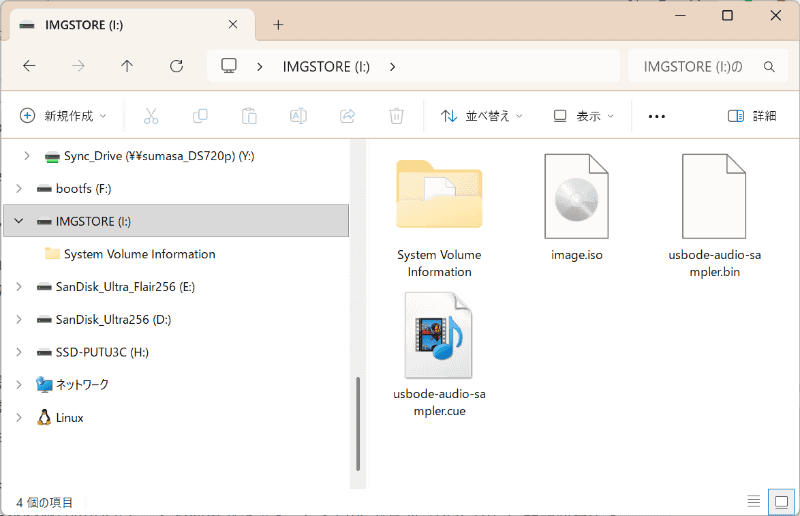The width and height of the screenshot is (800, 516).
Task: Click the search magnifier icon
Action: (769, 66)
